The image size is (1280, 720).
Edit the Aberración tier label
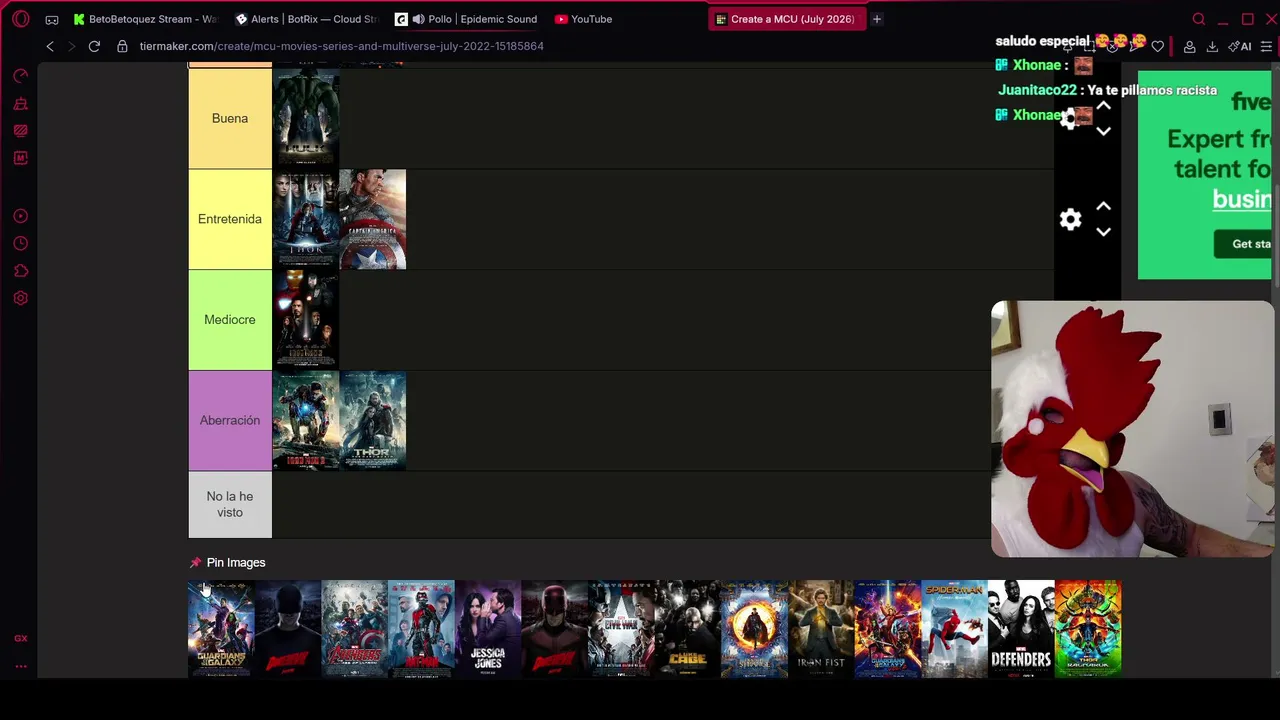230,420
